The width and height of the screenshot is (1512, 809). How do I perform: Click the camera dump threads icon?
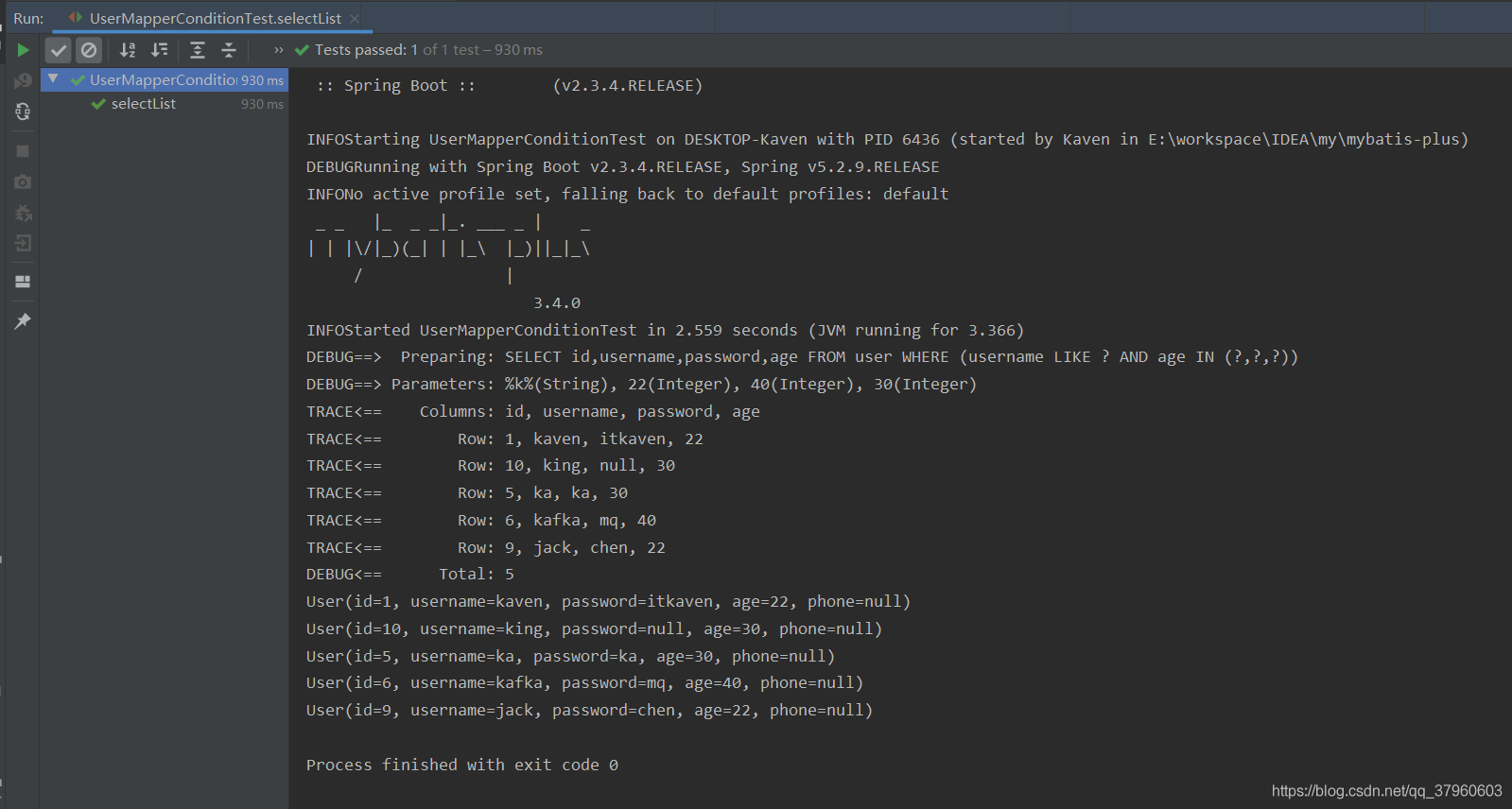point(23,181)
